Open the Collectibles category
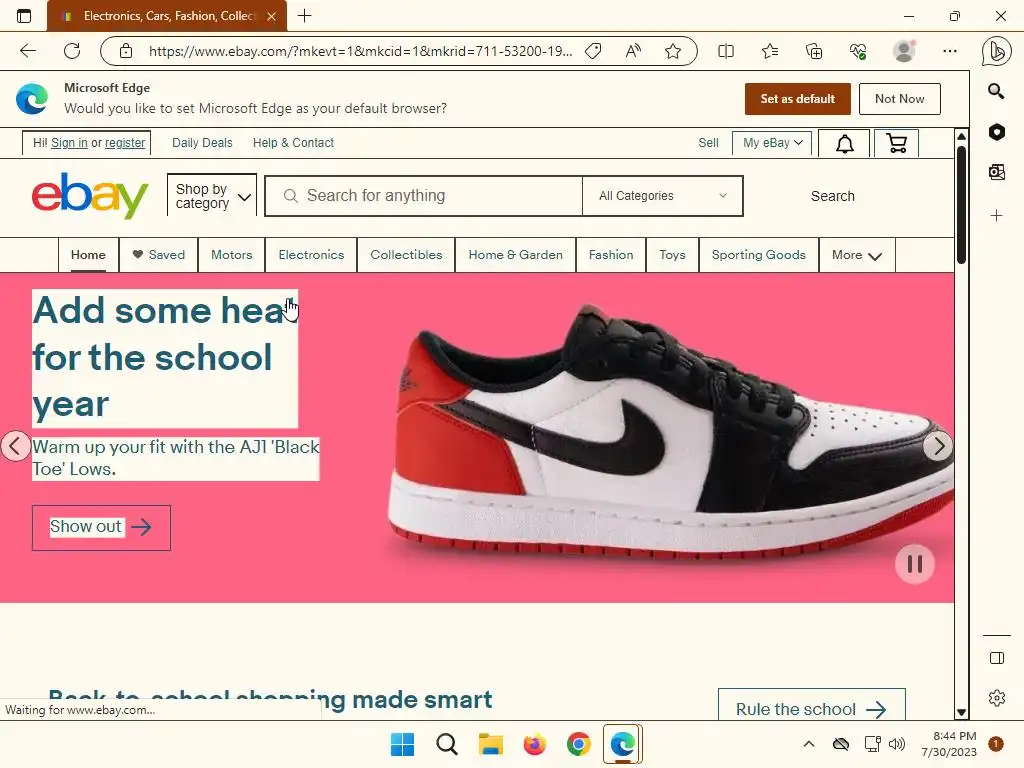The height and width of the screenshot is (768, 1024). (x=406, y=255)
